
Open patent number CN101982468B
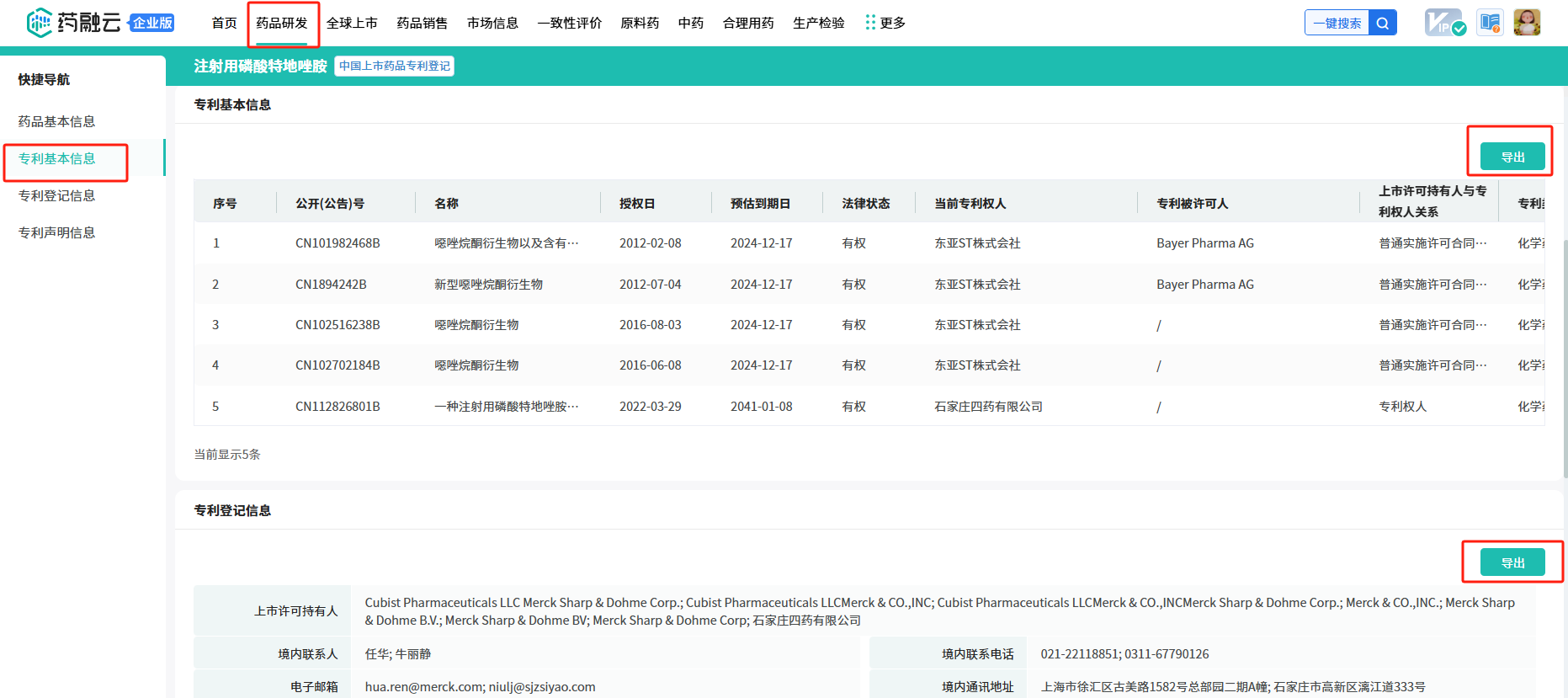tap(338, 243)
